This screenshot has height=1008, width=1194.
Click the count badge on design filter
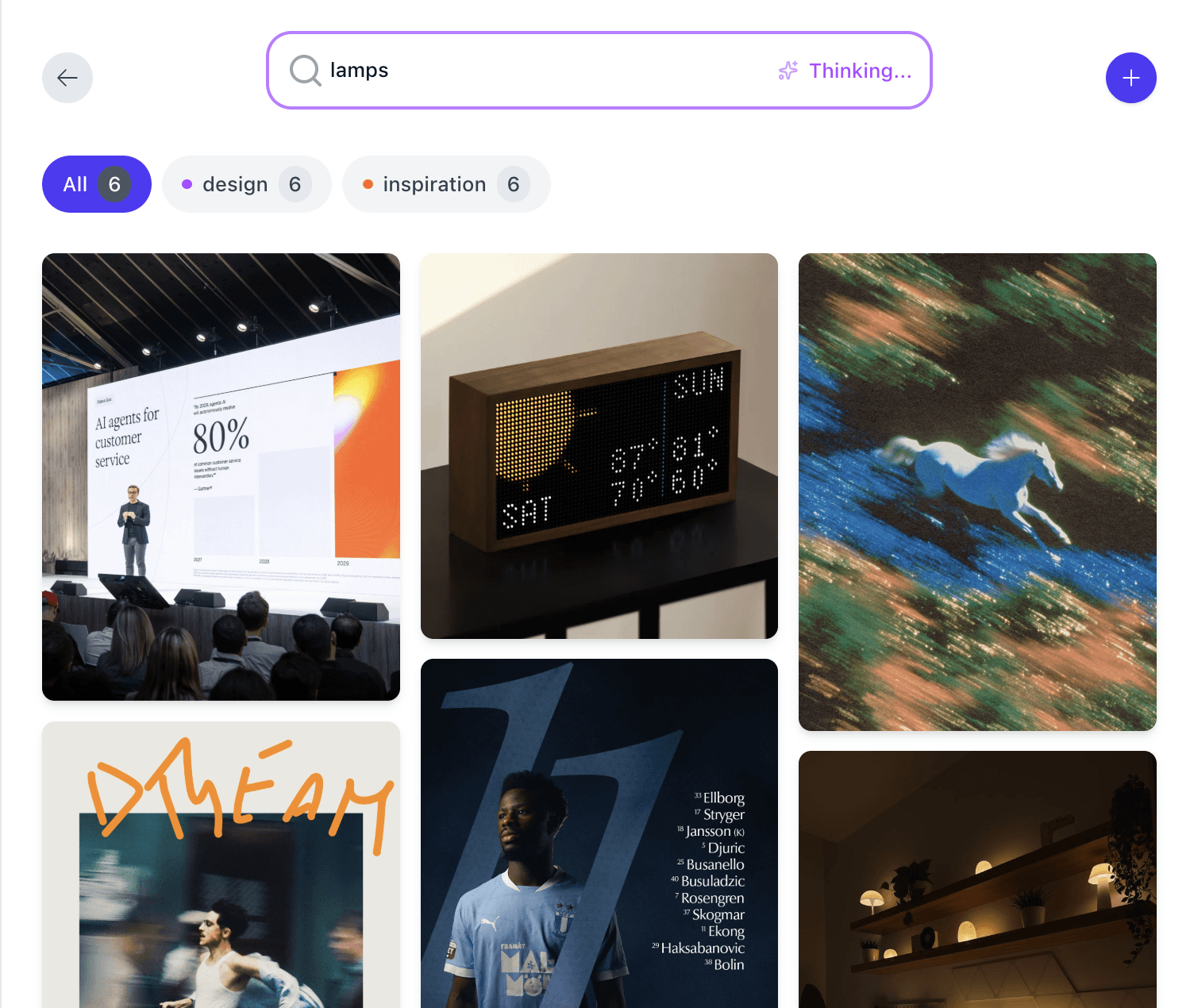click(x=295, y=184)
